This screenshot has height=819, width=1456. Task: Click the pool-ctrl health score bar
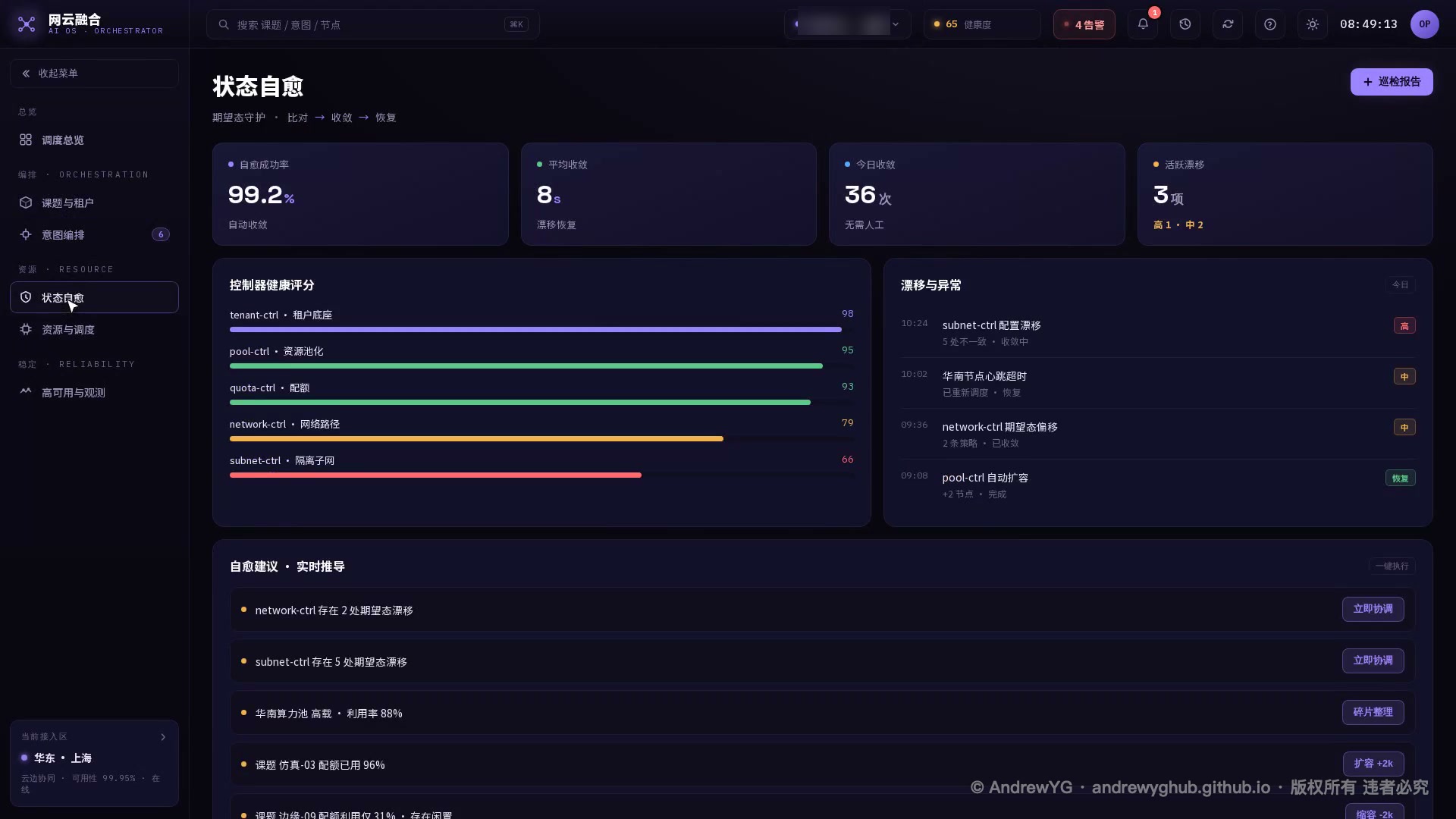coord(541,366)
